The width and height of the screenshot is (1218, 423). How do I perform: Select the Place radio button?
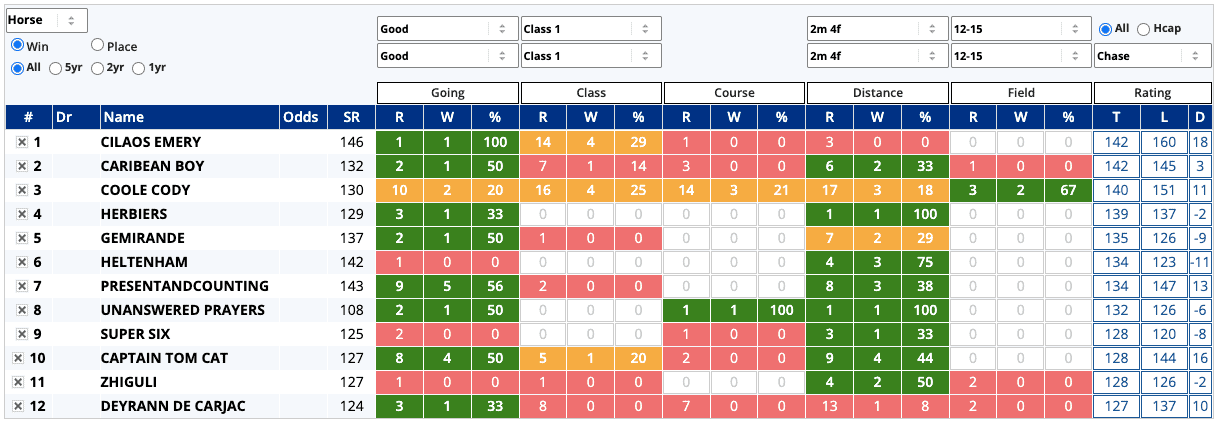tap(98, 45)
